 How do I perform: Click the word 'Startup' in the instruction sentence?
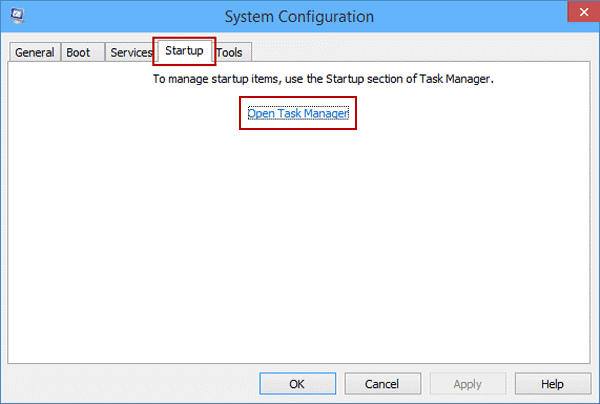[x=345, y=79]
